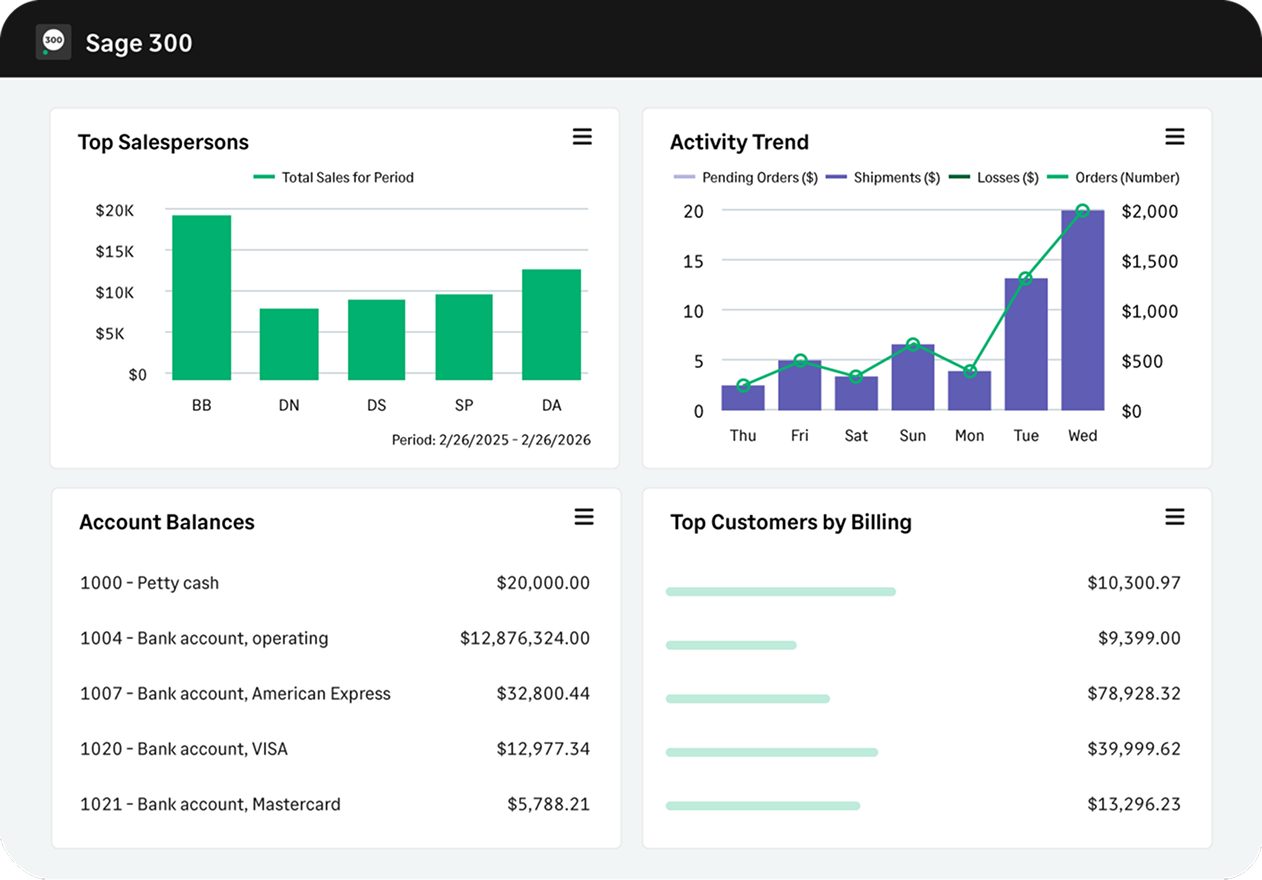The image size is (1262, 880).
Task: Click the $12,876,324.00 balance value
Action: (525, 638)
